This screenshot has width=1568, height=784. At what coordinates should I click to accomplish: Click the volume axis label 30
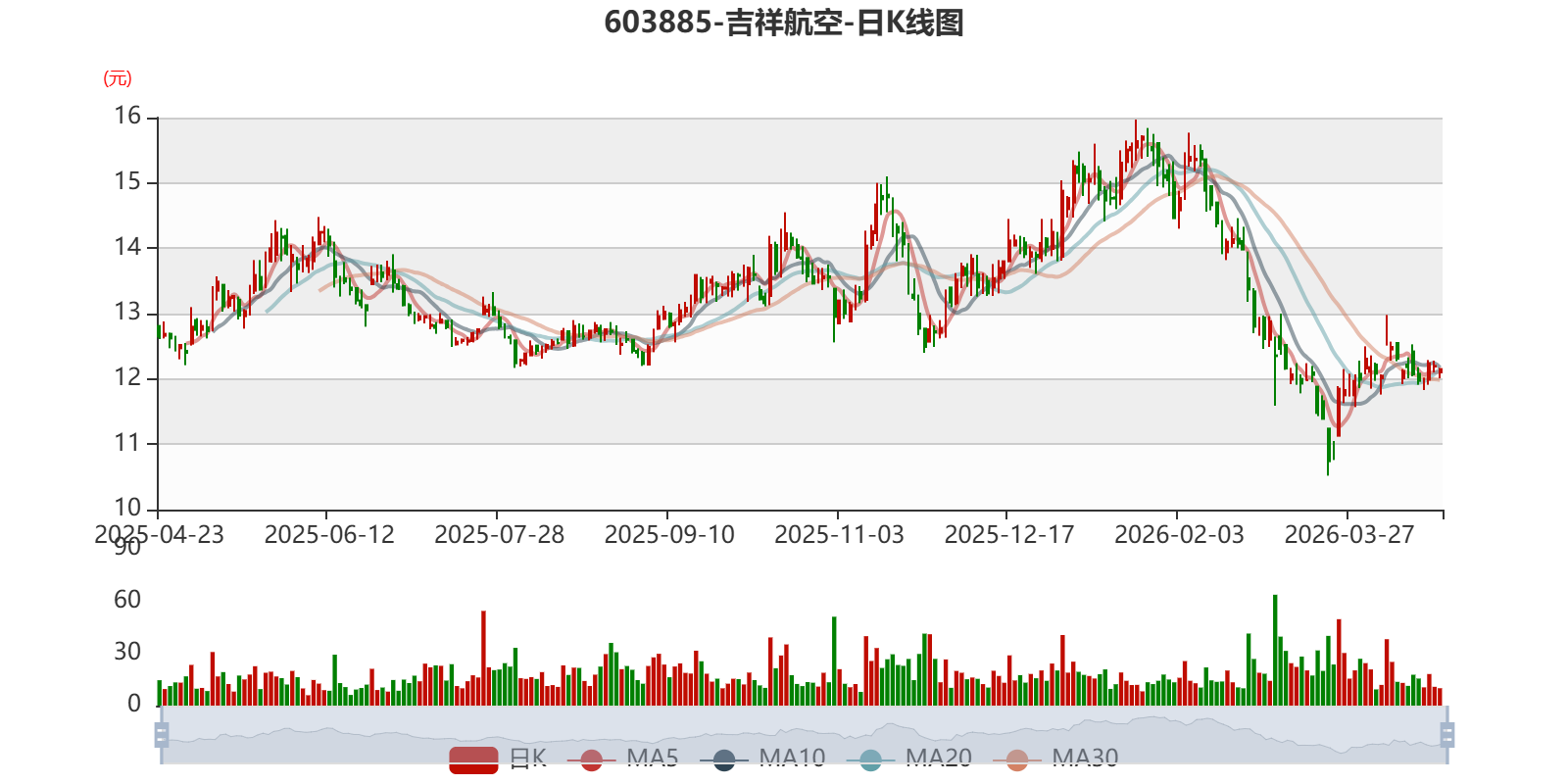(127, 652)
